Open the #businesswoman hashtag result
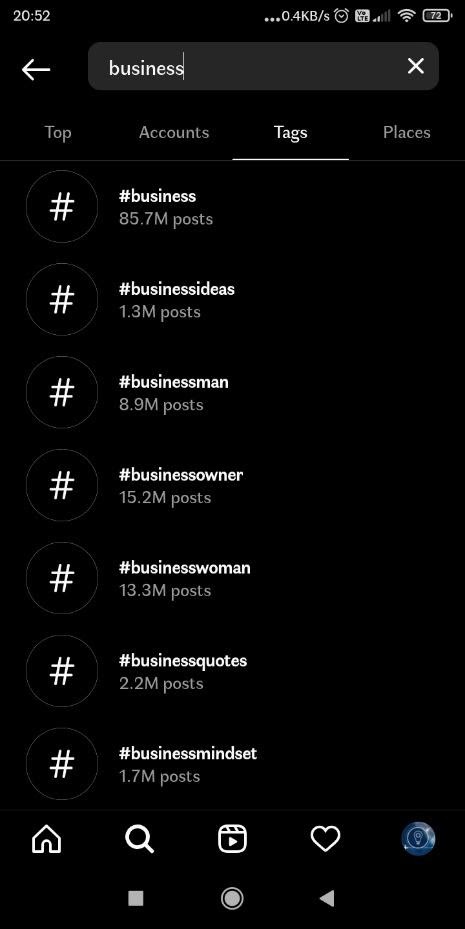Screen dimensions: 465x929 click(x=232, y=578)
